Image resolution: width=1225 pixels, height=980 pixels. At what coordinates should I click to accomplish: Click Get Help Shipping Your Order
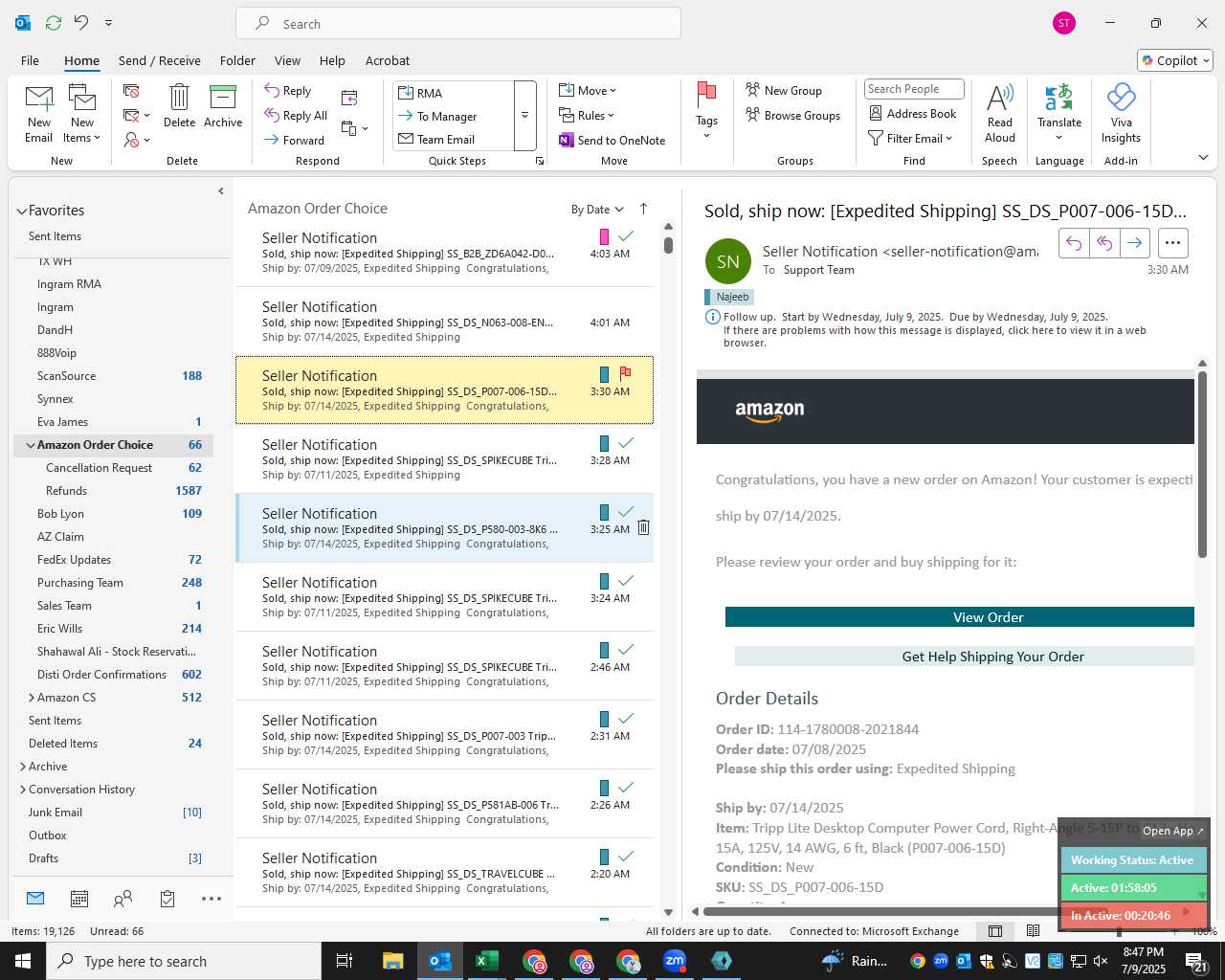click(965, 657)
